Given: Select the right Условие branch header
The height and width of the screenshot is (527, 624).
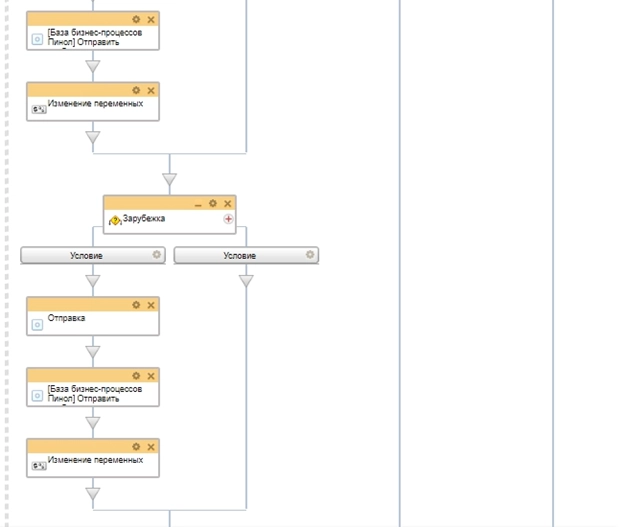Looking at the screenshot, I should coord(239,256).
